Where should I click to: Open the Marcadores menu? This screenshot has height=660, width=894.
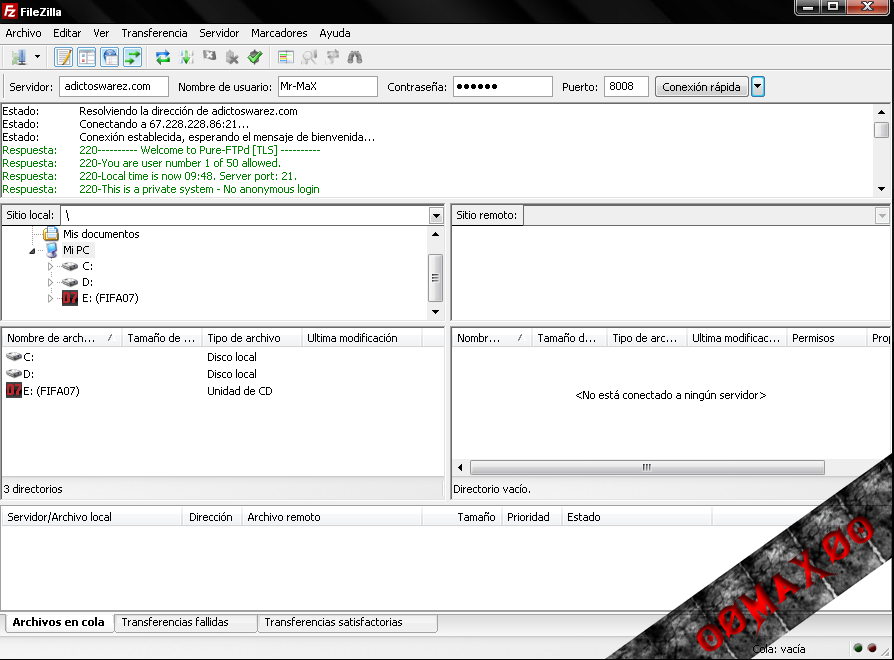(279, 33)
